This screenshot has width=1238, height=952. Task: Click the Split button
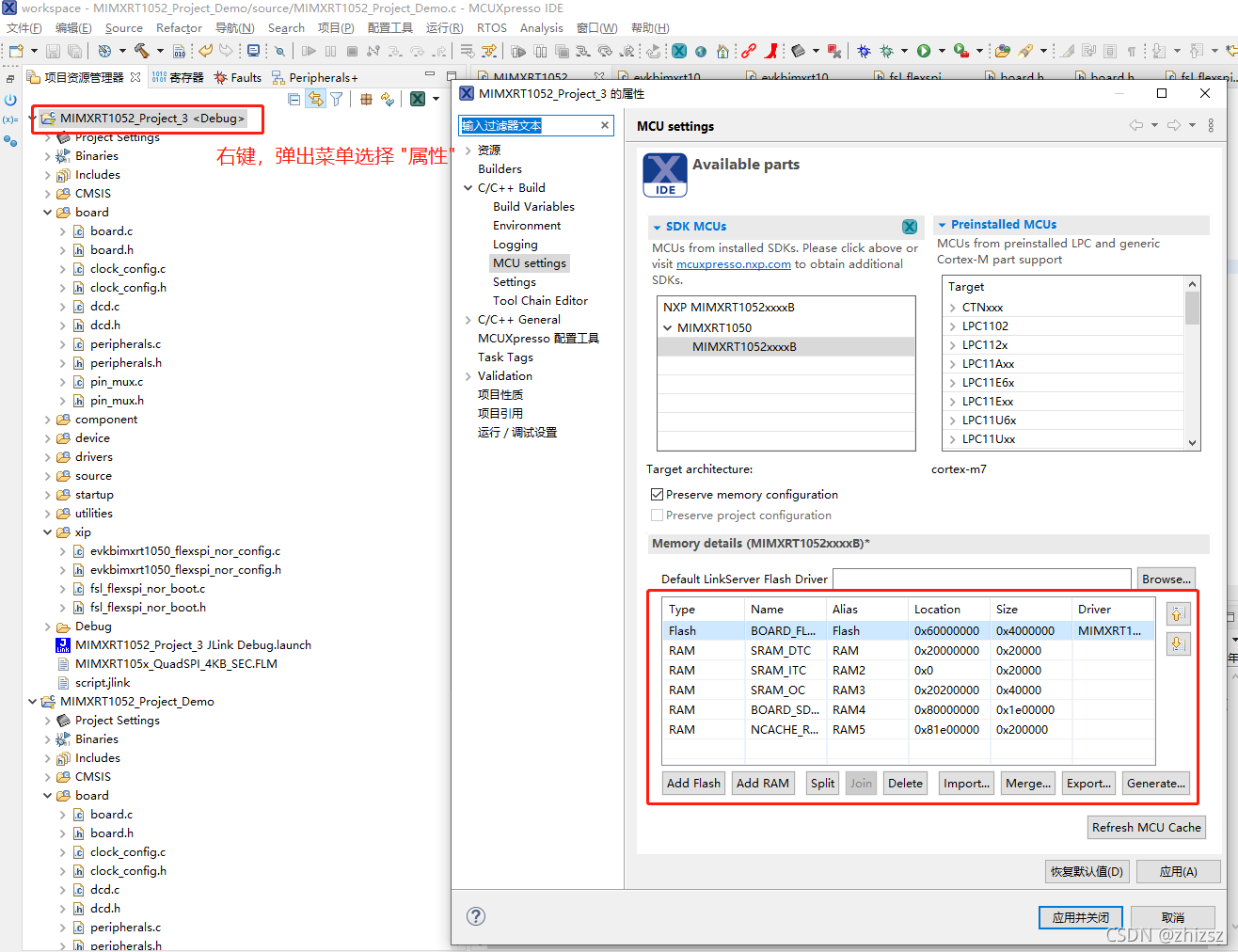coord(822,784)
